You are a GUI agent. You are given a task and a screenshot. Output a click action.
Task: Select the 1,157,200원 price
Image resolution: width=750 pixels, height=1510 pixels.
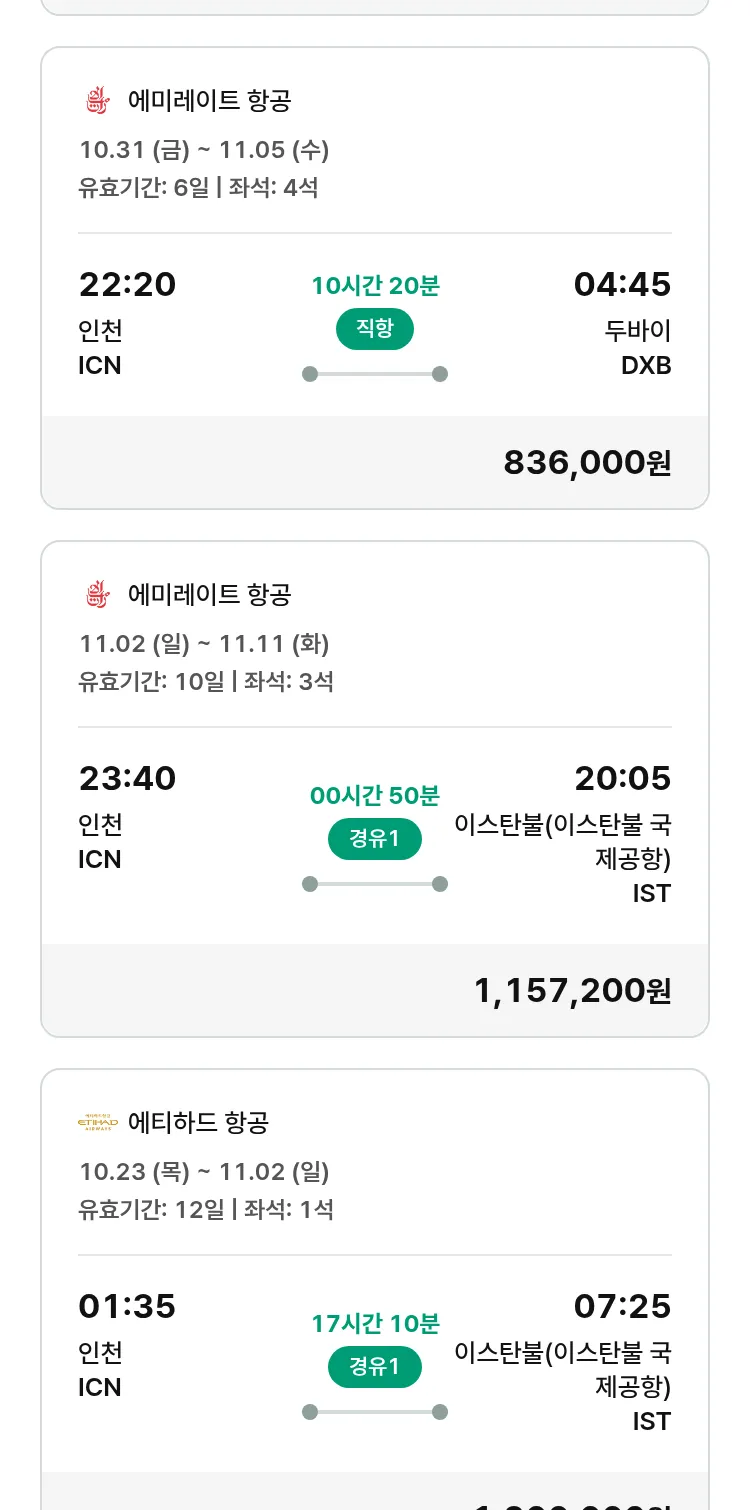point(572,991)
